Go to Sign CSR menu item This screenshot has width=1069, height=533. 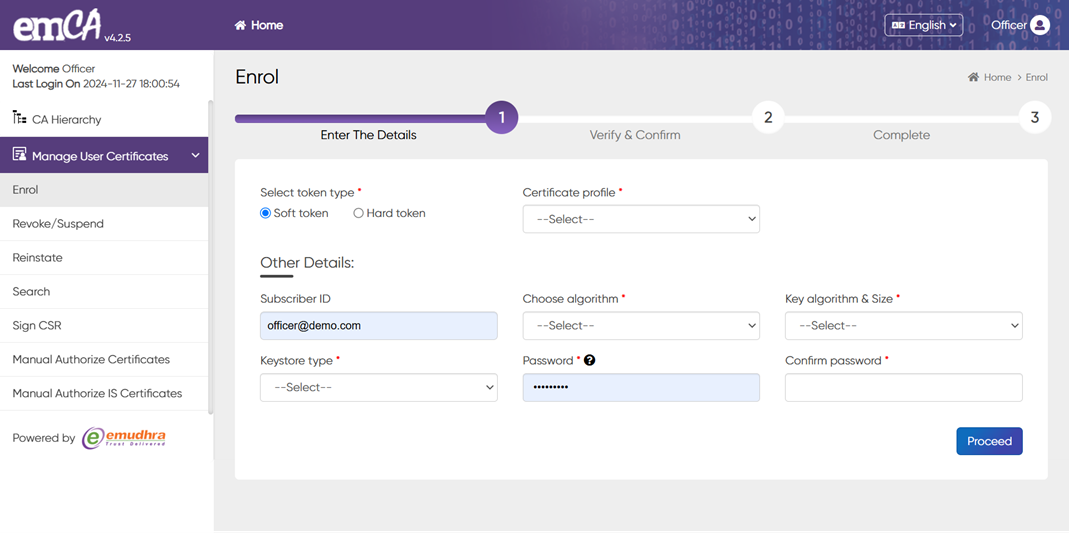(37, 326)
